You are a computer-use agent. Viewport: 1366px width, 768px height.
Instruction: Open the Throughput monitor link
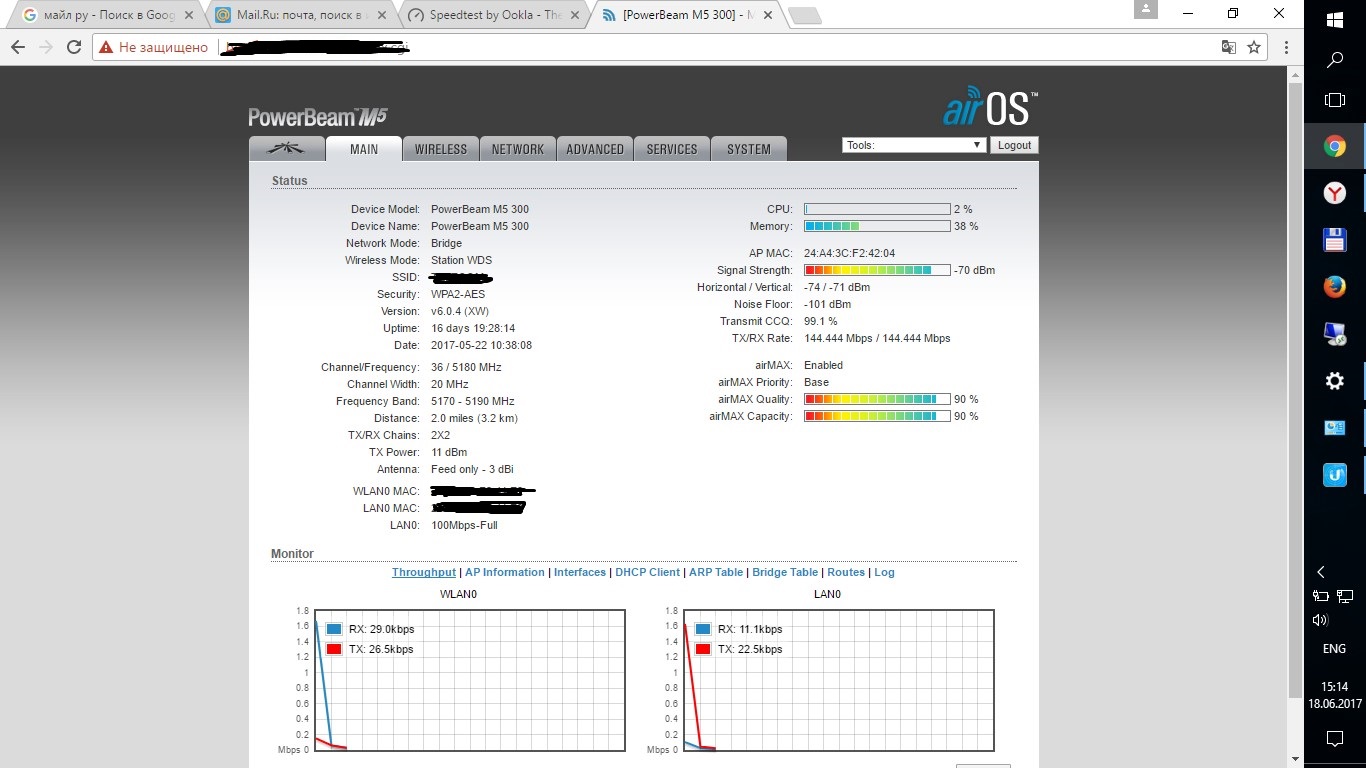pos(424,573)
